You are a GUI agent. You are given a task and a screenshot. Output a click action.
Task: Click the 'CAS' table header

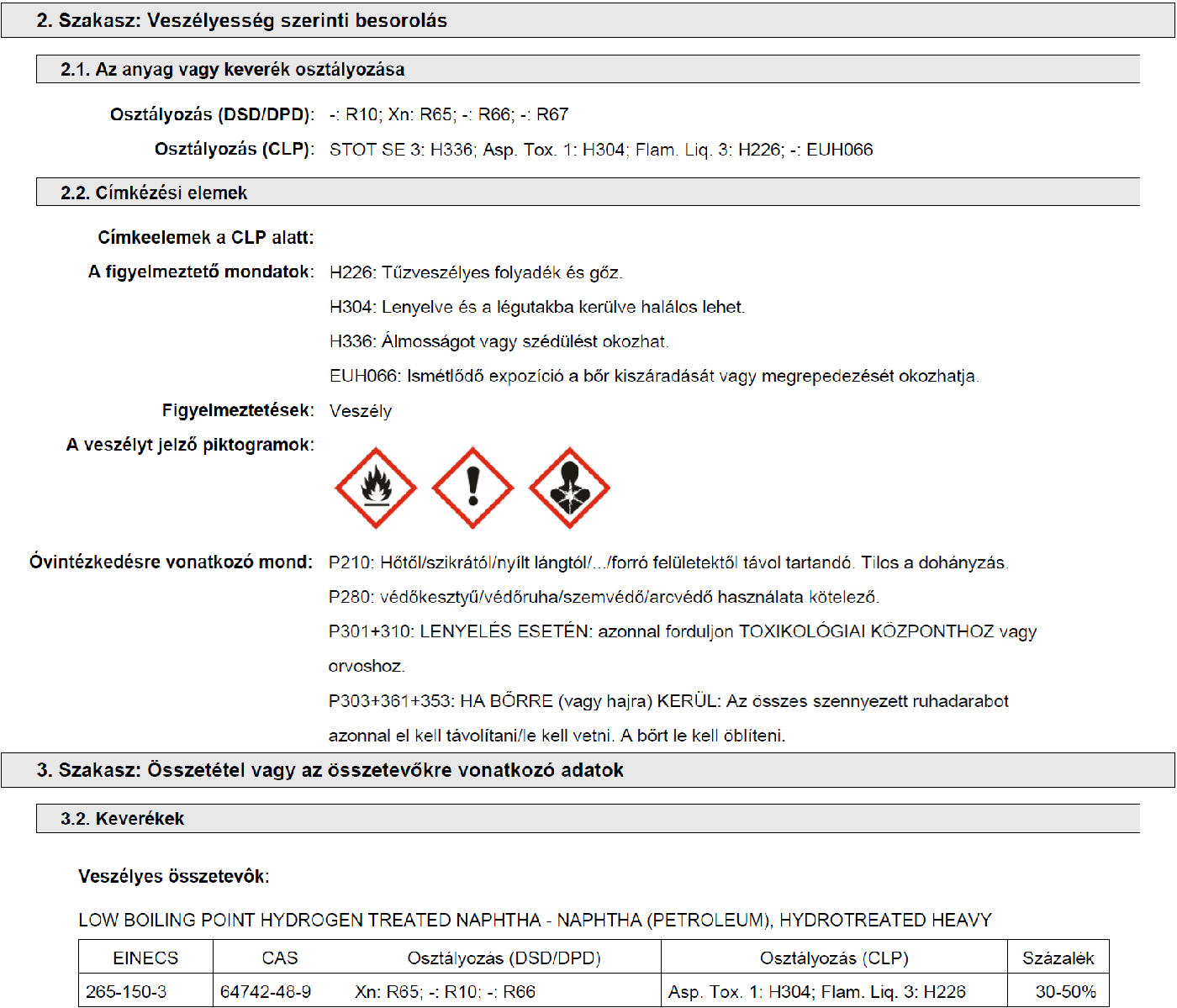click(x=280, y=958)
